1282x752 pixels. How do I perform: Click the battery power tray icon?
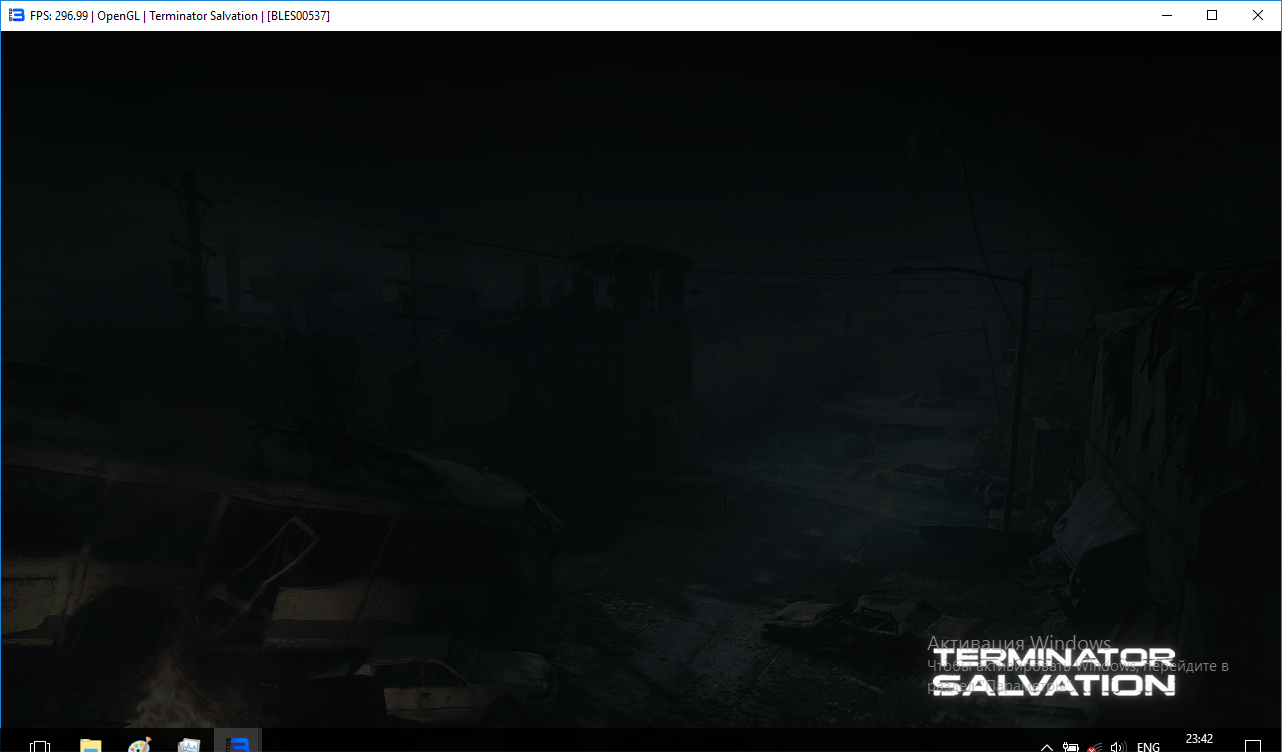[x=1071, y=747]
